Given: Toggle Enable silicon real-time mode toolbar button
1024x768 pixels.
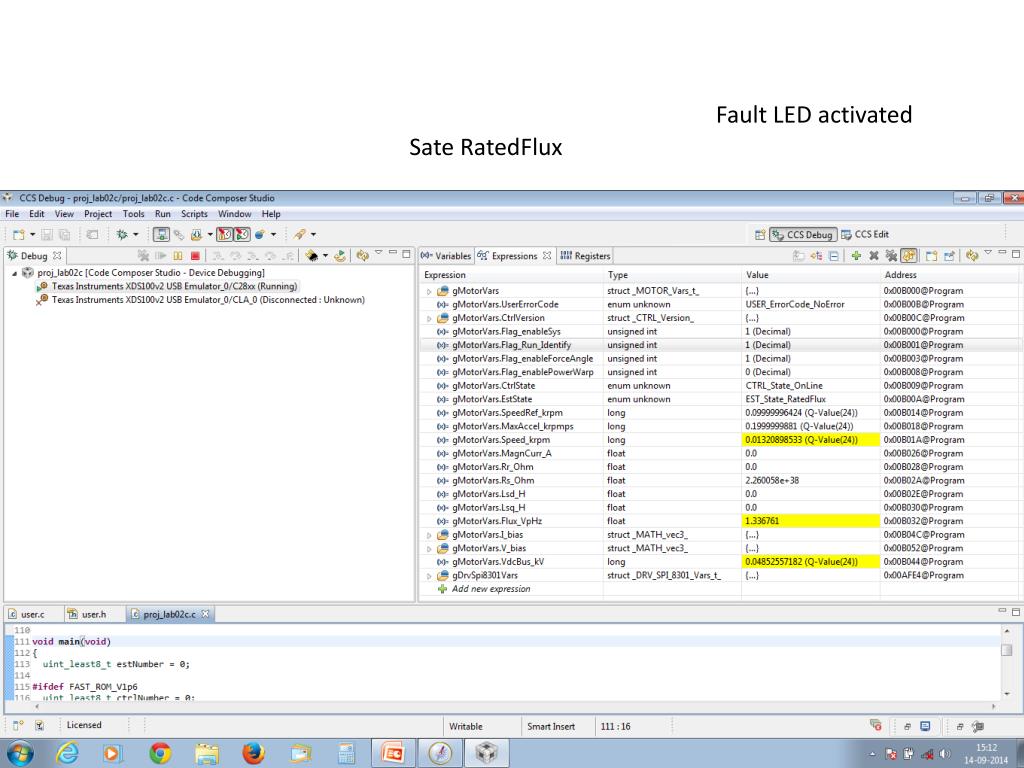Looking at the screenshot, I should pyautogui.click(x=225, y=234).
